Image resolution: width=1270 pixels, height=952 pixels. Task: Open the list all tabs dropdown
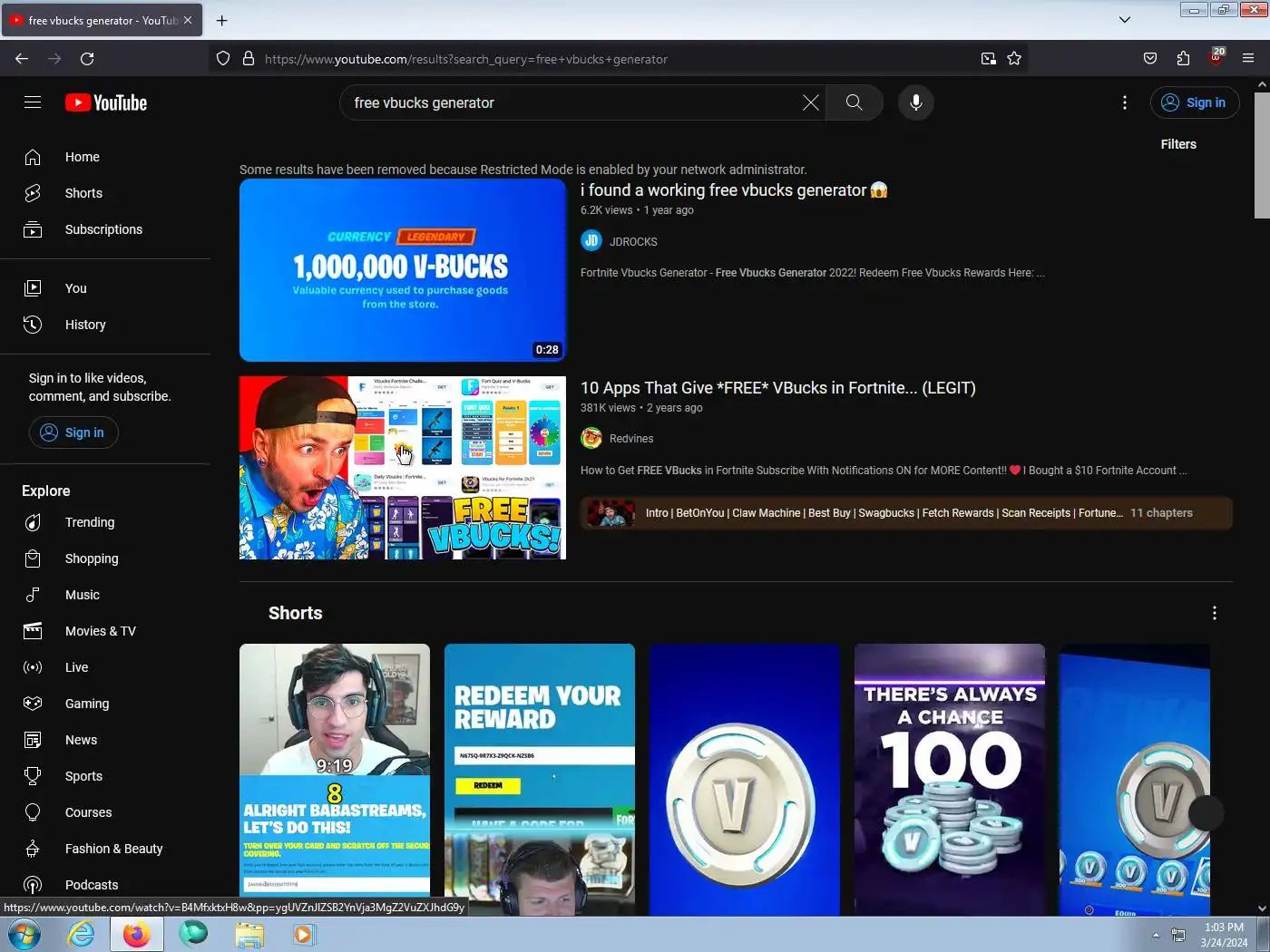(x=1125, y=20)
